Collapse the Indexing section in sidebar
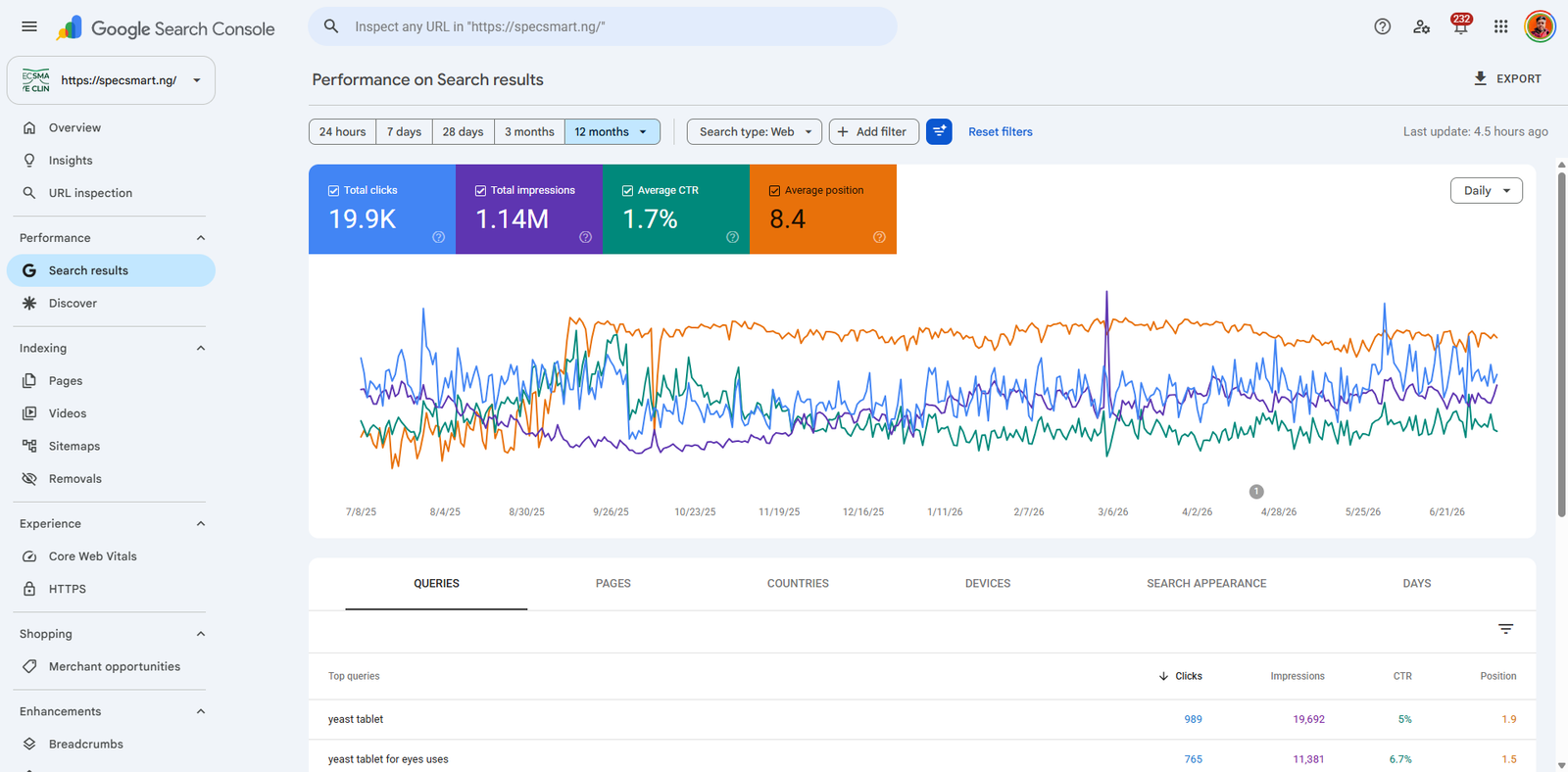Image resolution: width=1568 pixels, height=772 pixels. tap(201, 348)
